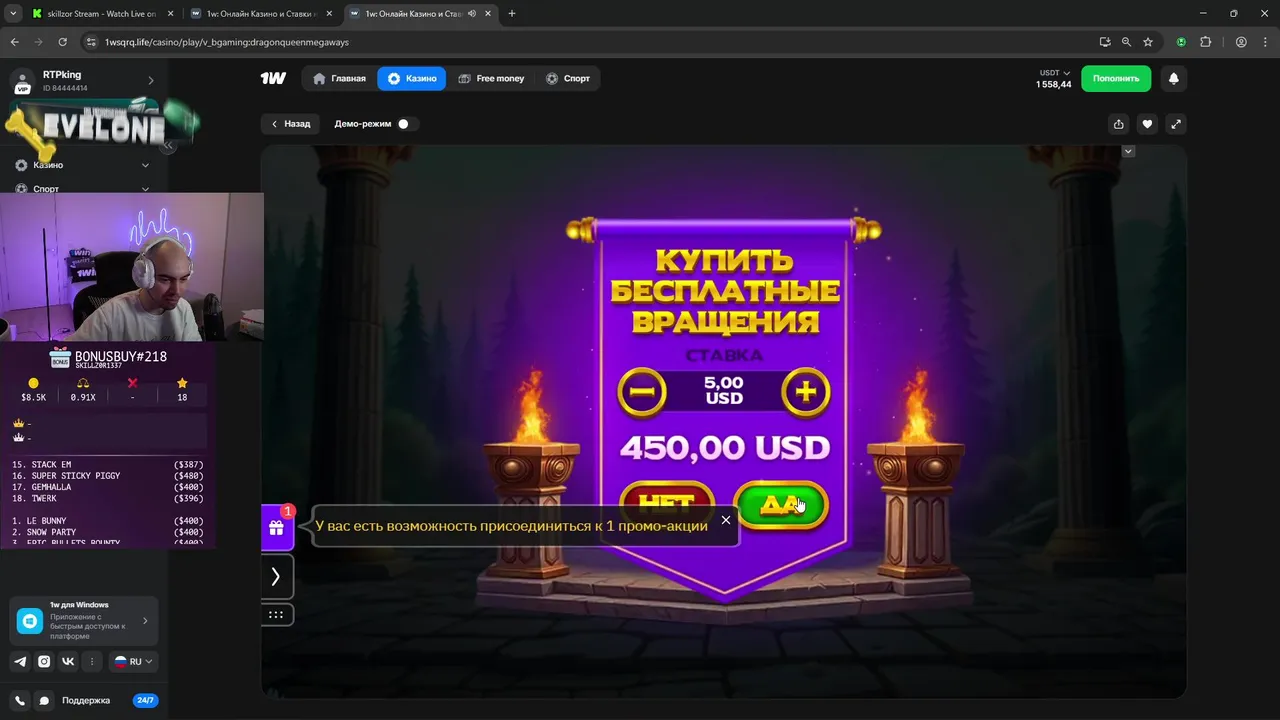Open the browser tab search dropdown
The height and width of the screenshot is (720, 1280).
(13, 14)
